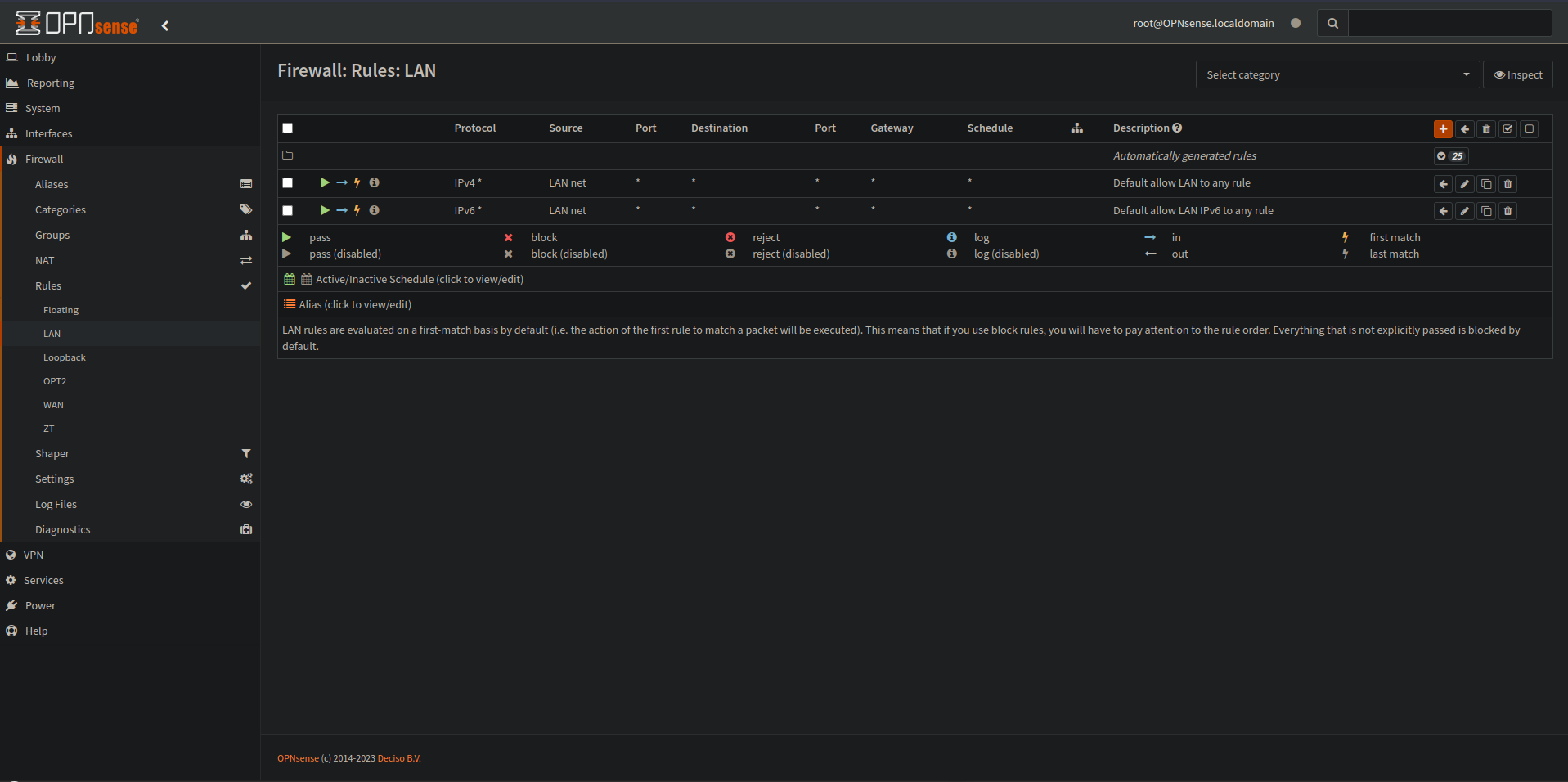
Task: Toggle the green pass arrow on the IPv4 rule
Action: click(325, 182)
